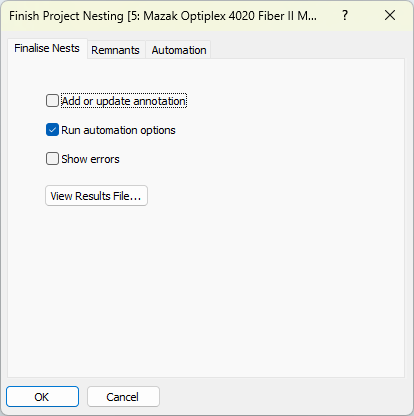414x416 pixels.
Task: Click the View Results File button
Action: pyautogui.click(x=96, y=196)
